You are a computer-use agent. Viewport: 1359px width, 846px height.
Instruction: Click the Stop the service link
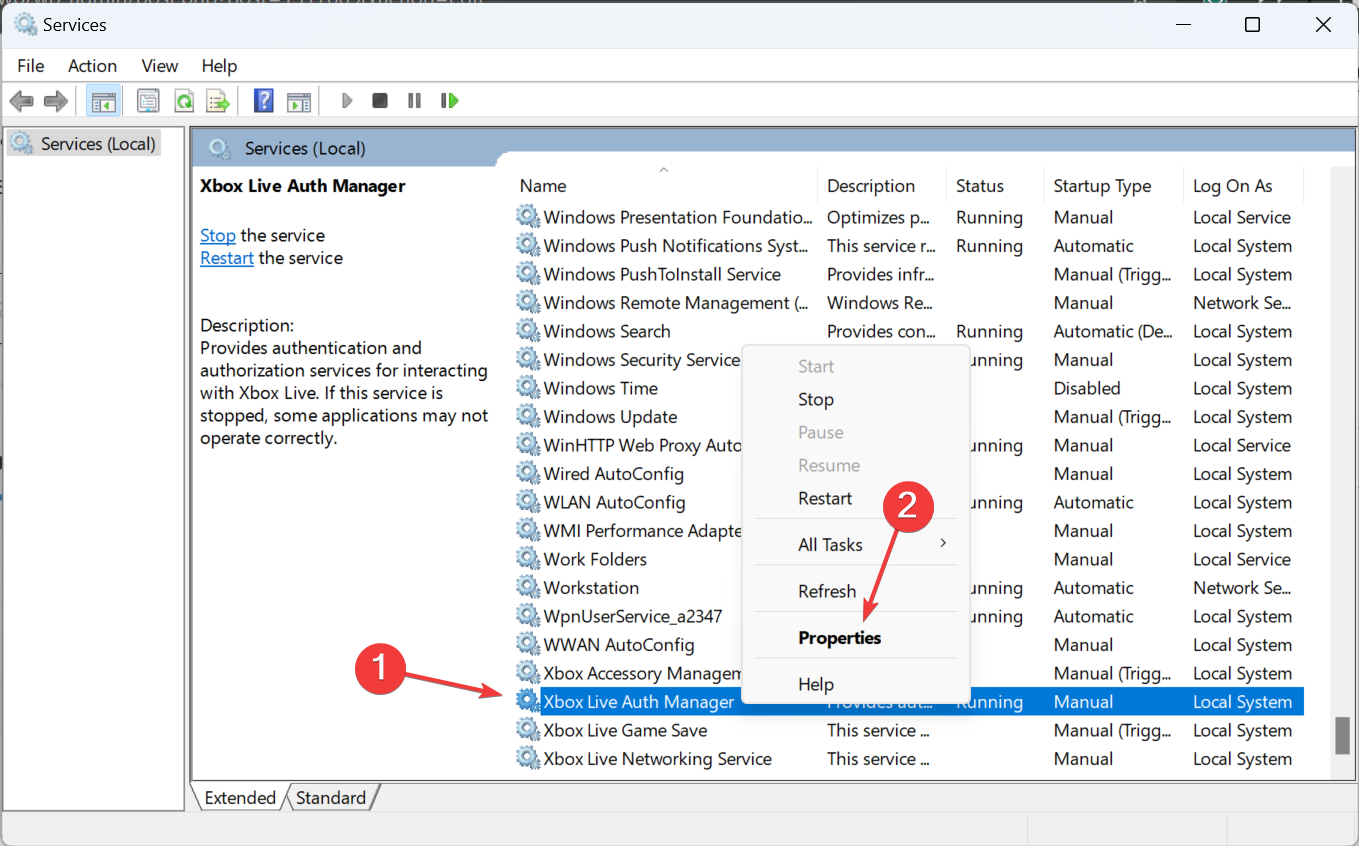coord(218,236)
